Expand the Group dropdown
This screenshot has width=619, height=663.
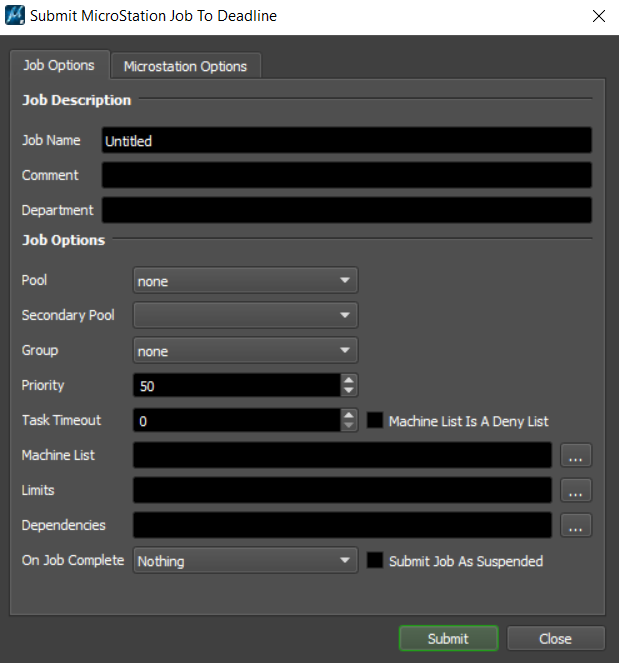[x=246, y=351]
